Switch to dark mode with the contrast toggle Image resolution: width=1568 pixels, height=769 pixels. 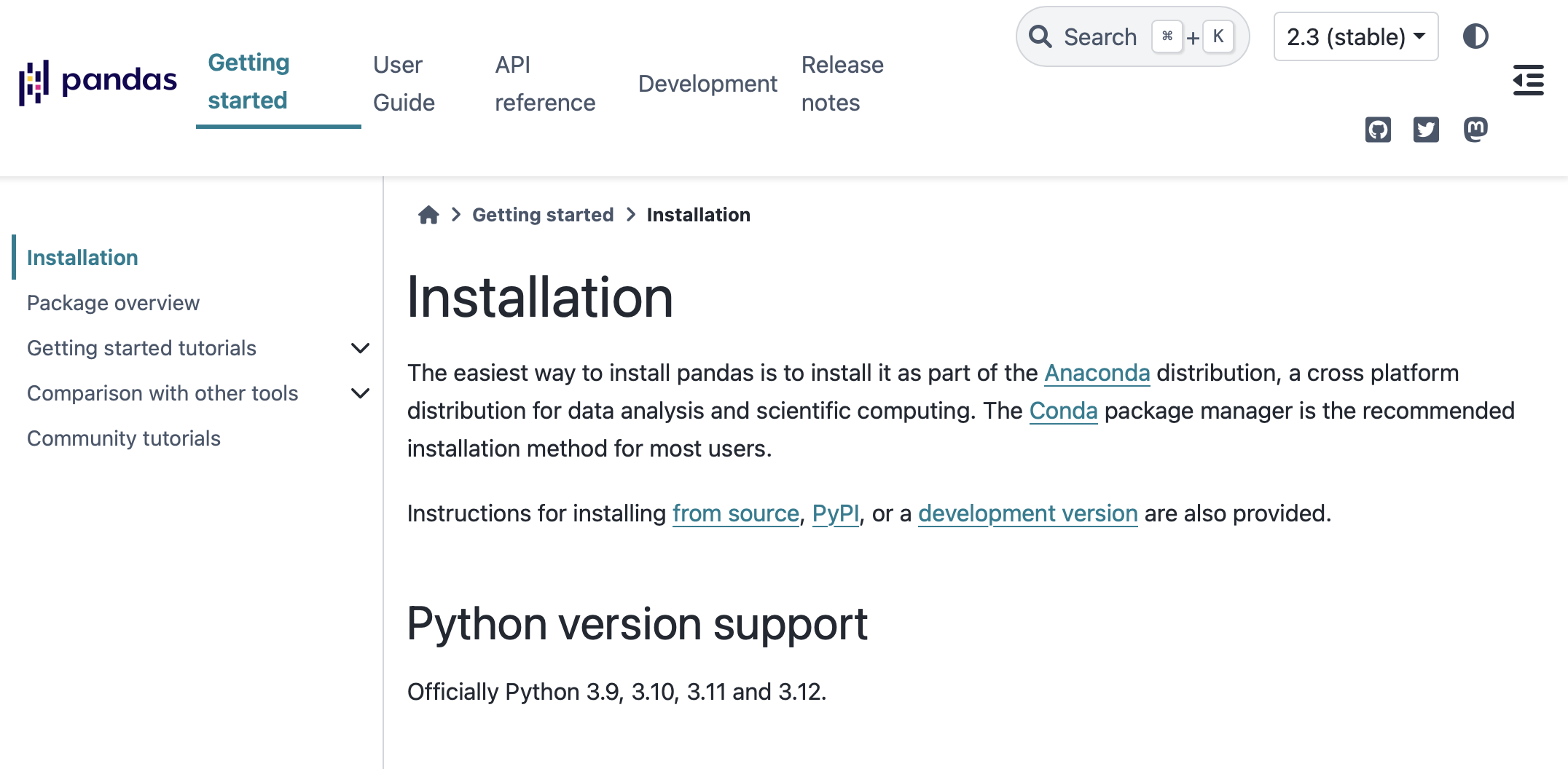pyautogui.click(x=1476, y=36)
